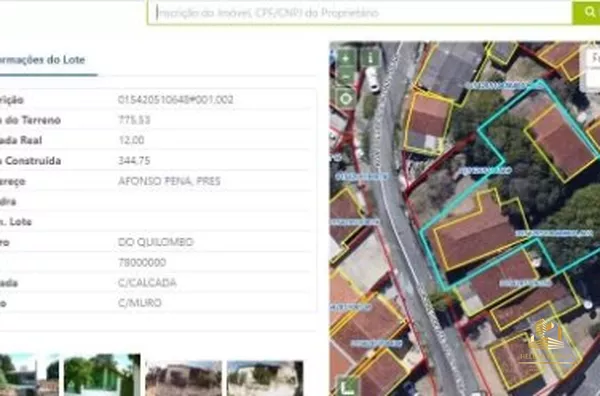Viewport: 600px width, 396px height.
Task: Select the land area value 775.53
Action: [134, 120]
